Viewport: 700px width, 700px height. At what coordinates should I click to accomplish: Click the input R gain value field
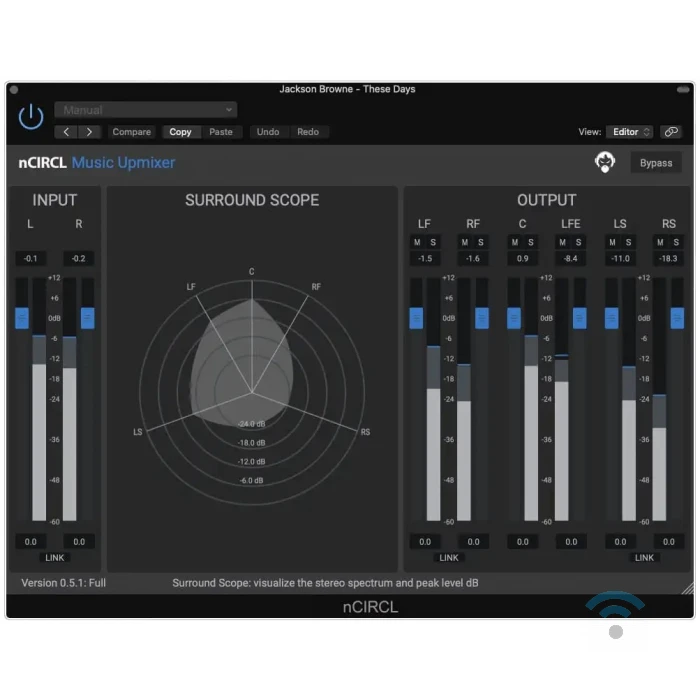pos(79,542)
